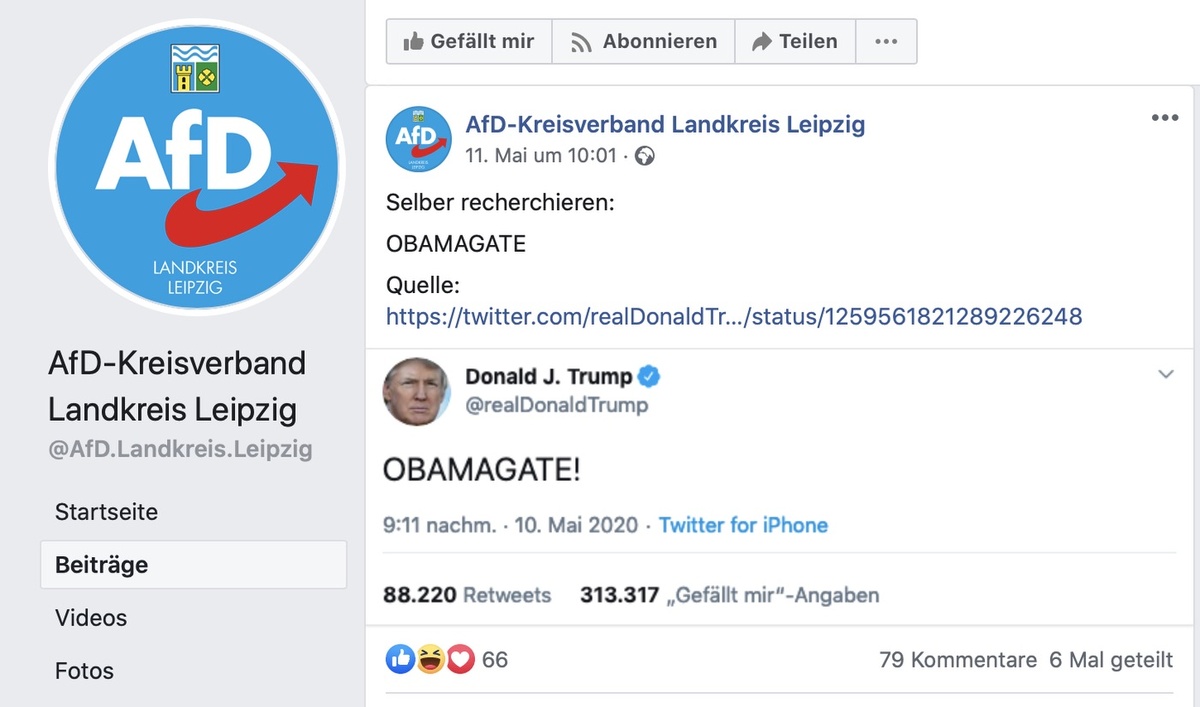Screen dimensions: 1200x707
Task: Collapse the embedded tweet with the chevron
Action: 1166,374
